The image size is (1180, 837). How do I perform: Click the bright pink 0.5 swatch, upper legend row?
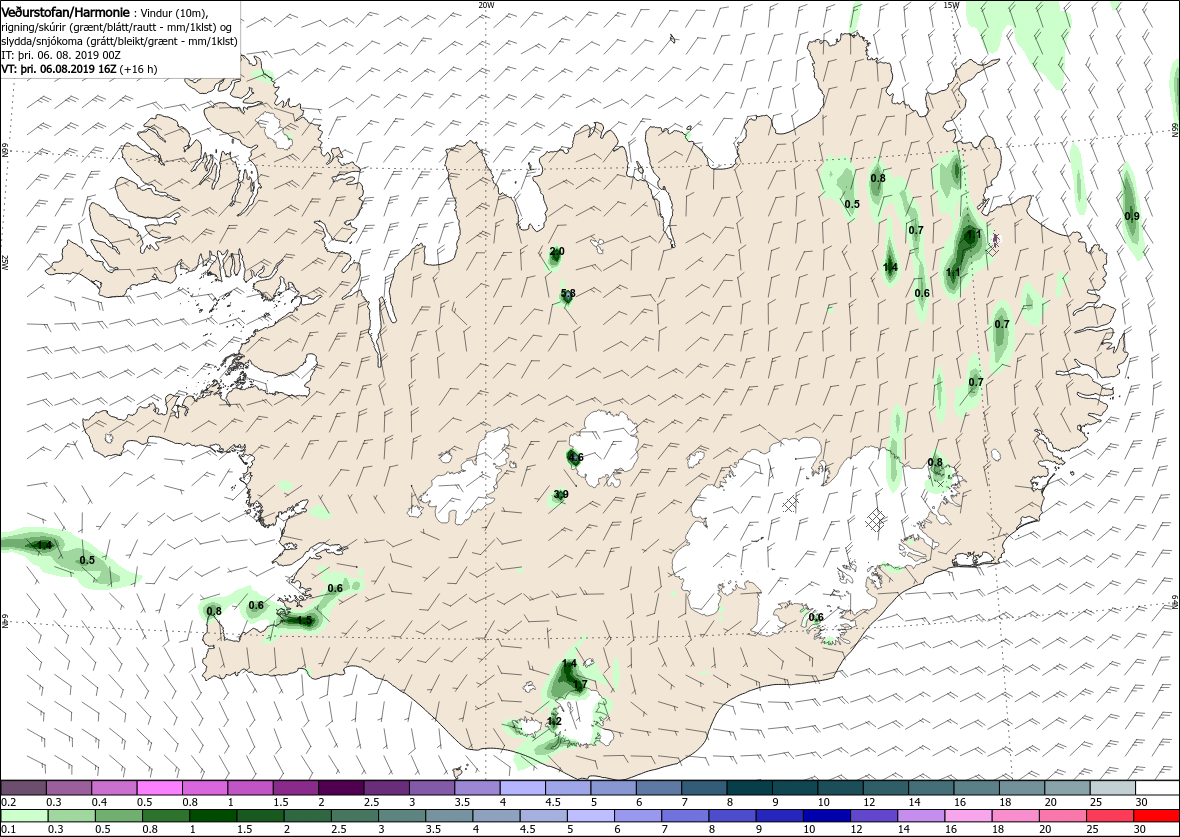(159, 787)
